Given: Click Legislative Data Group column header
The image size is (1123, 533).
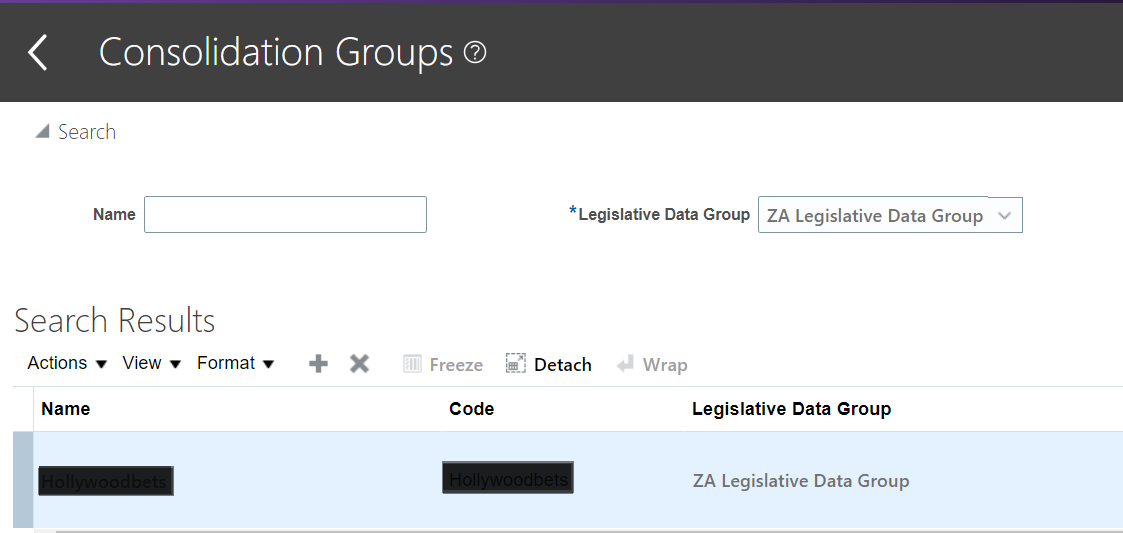Looking at the screenshot, I should 791,409.
